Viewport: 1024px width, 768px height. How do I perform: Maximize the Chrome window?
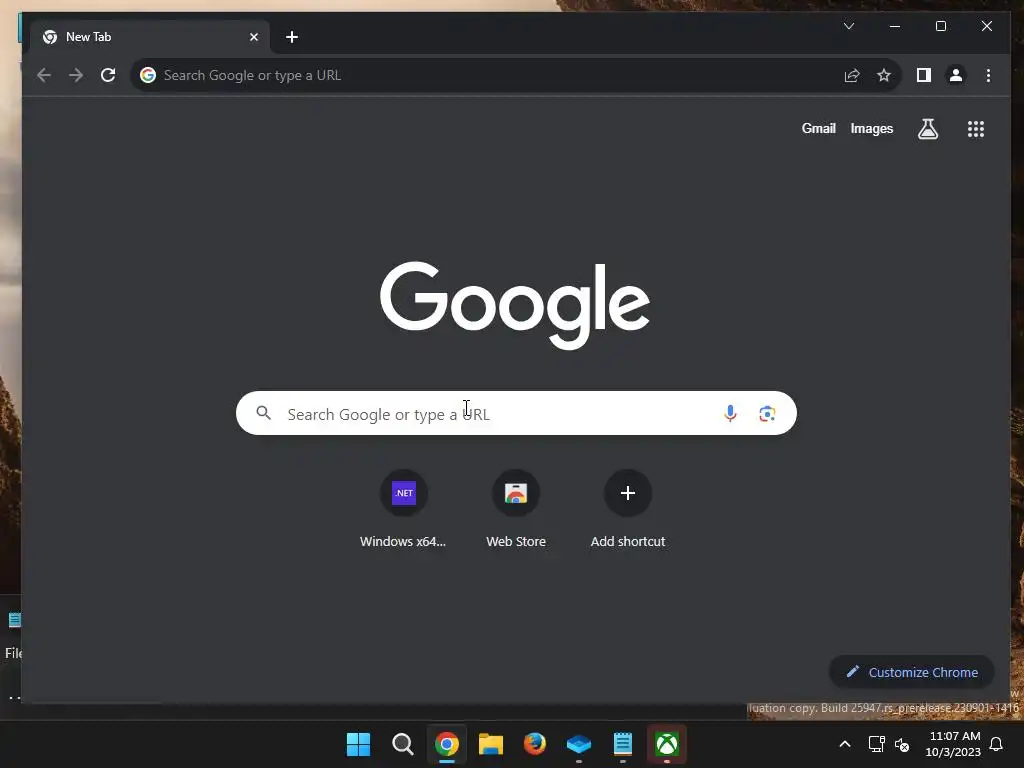pos(940,26)
